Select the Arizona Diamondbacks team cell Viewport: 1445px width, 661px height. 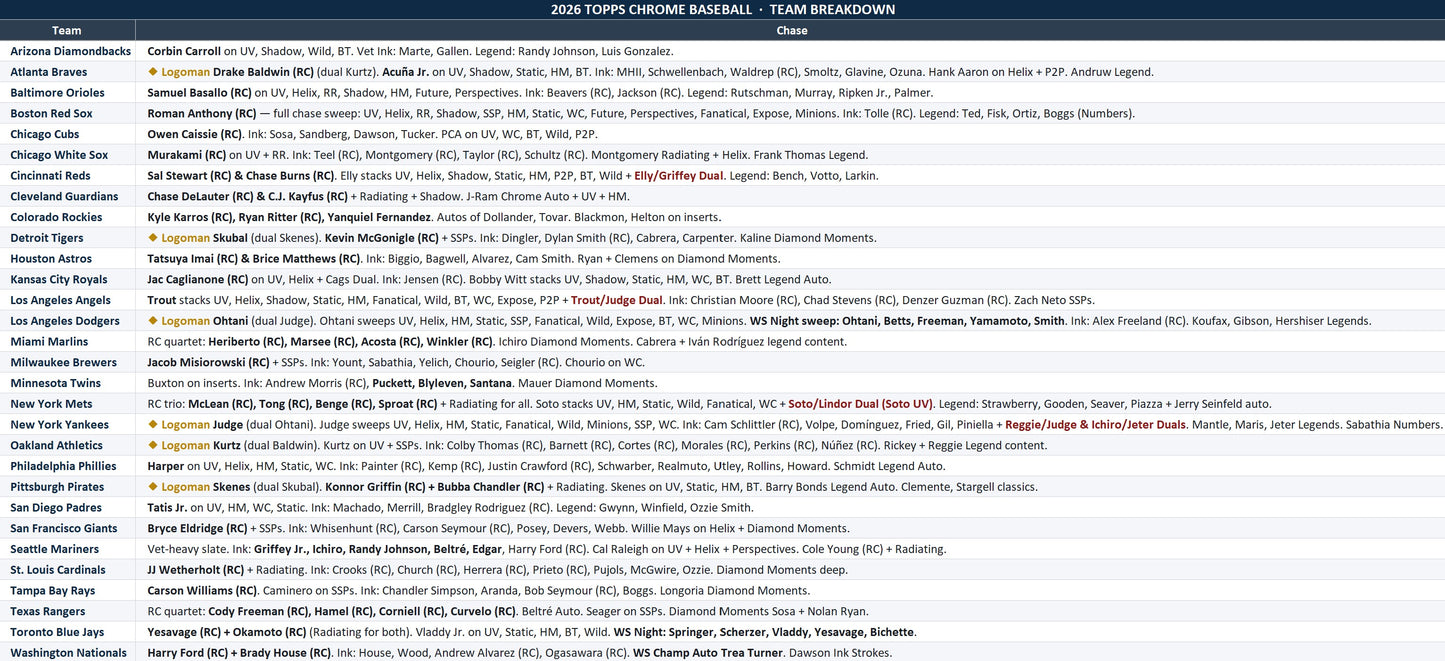point(67,51)
